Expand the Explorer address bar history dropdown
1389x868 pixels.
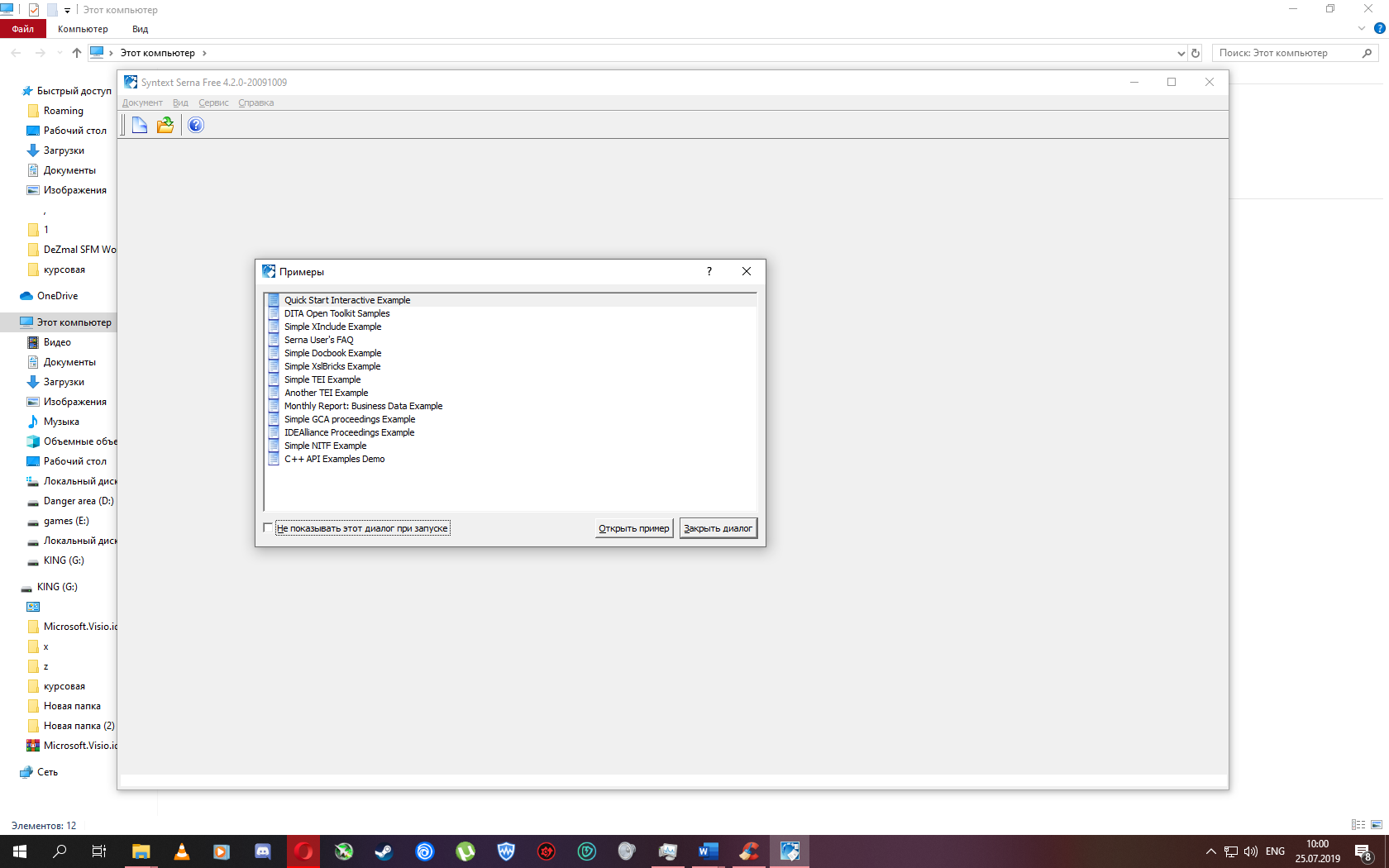coord(1181,53)
